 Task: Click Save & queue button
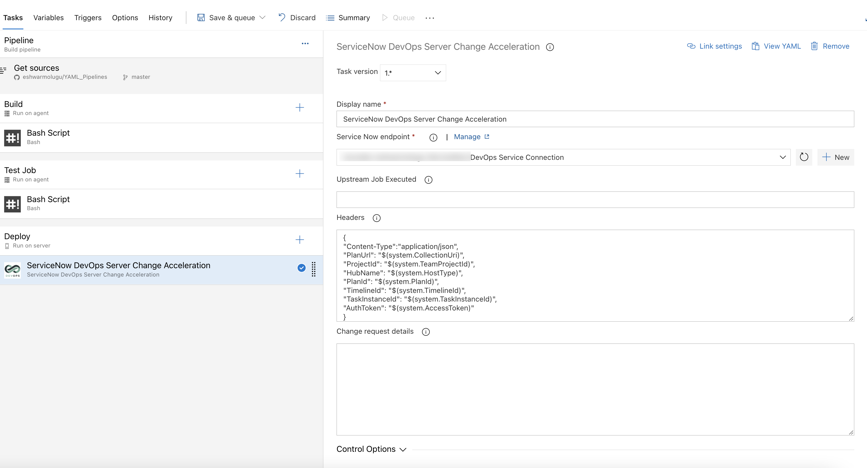[227, 18]
